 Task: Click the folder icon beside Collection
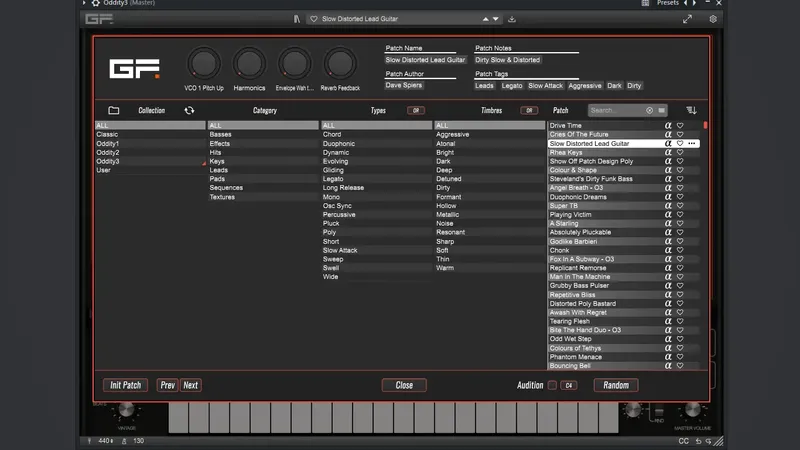(114, 110)
